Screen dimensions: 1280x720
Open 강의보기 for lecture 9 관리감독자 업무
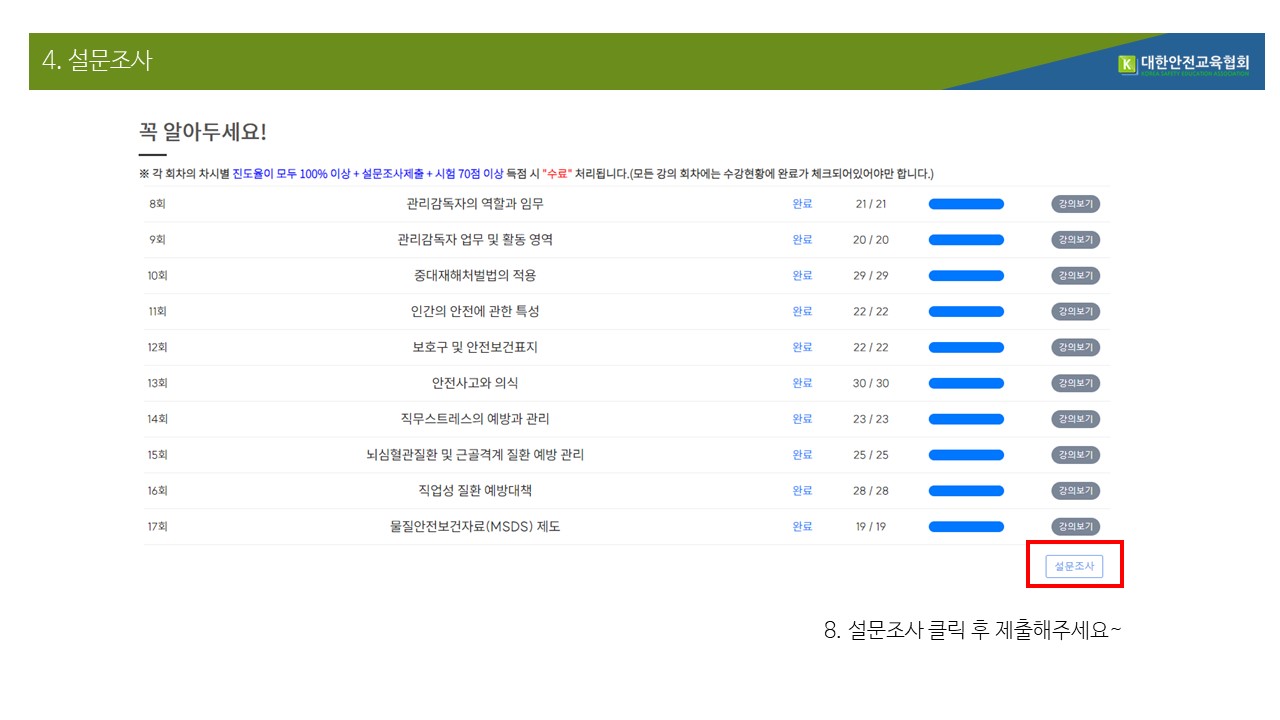[1075, 240]
